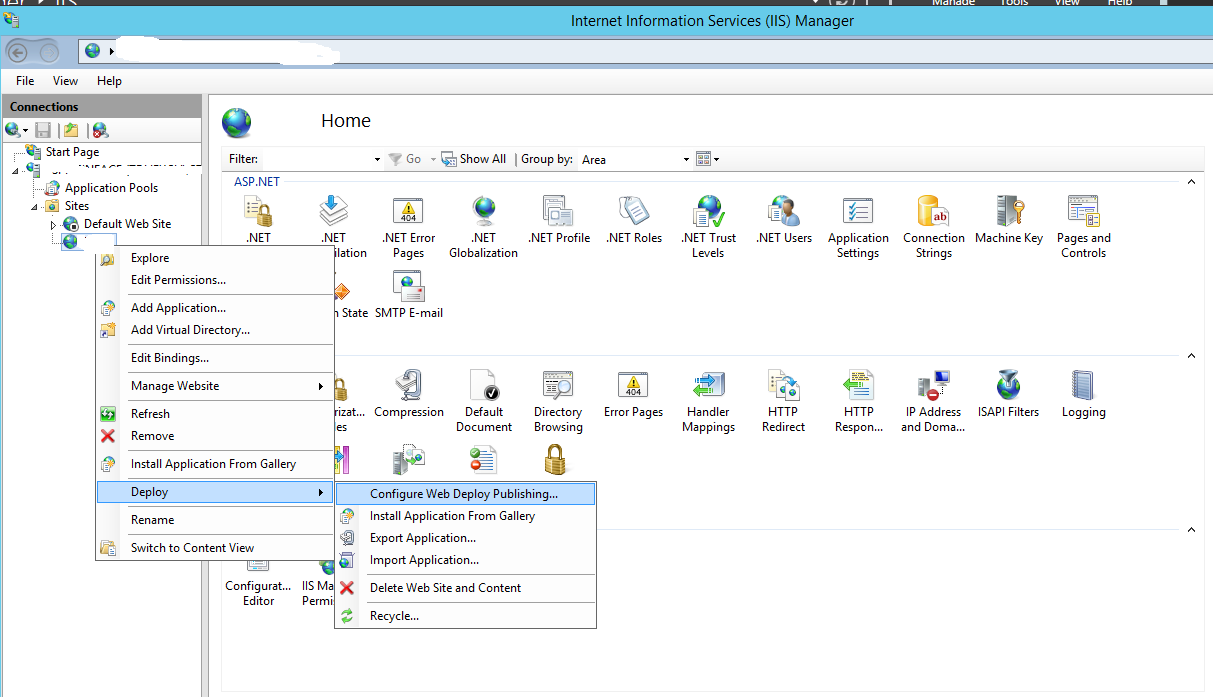Collapse the Sites tree node
This screenshot has height=697, width=1213.
35,206
